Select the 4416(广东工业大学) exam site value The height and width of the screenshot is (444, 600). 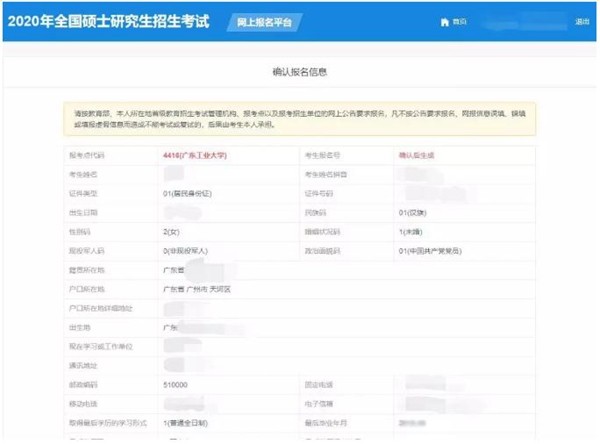(x=195, y=155)
